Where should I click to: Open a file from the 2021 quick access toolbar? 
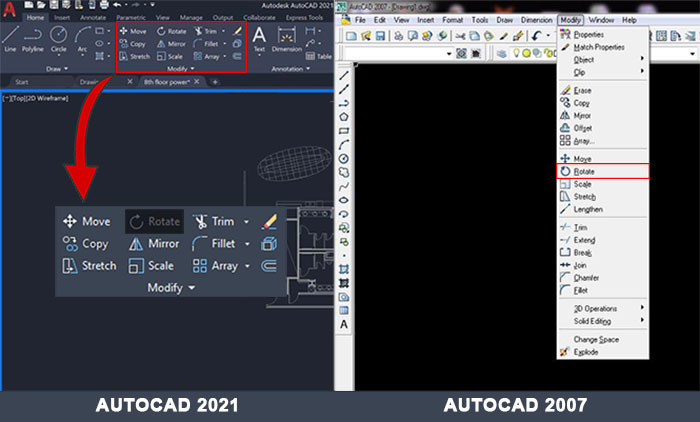tap(42, 5)
